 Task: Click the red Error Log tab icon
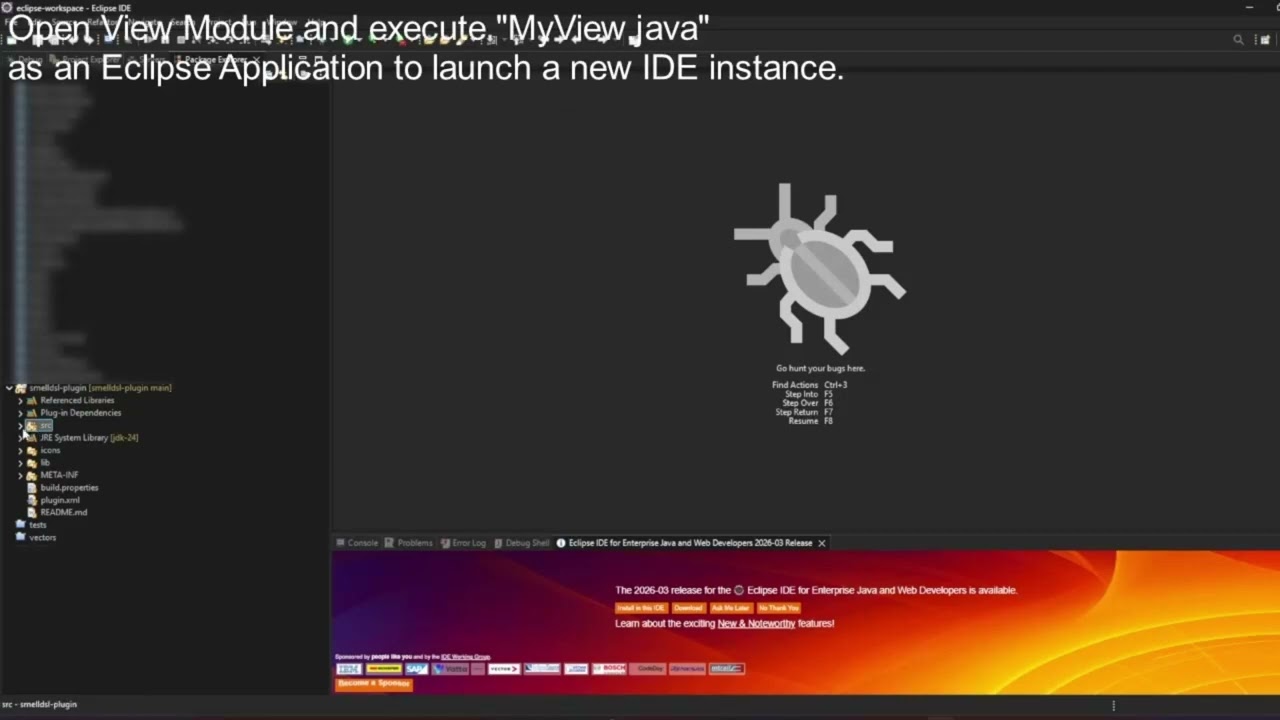445,542
